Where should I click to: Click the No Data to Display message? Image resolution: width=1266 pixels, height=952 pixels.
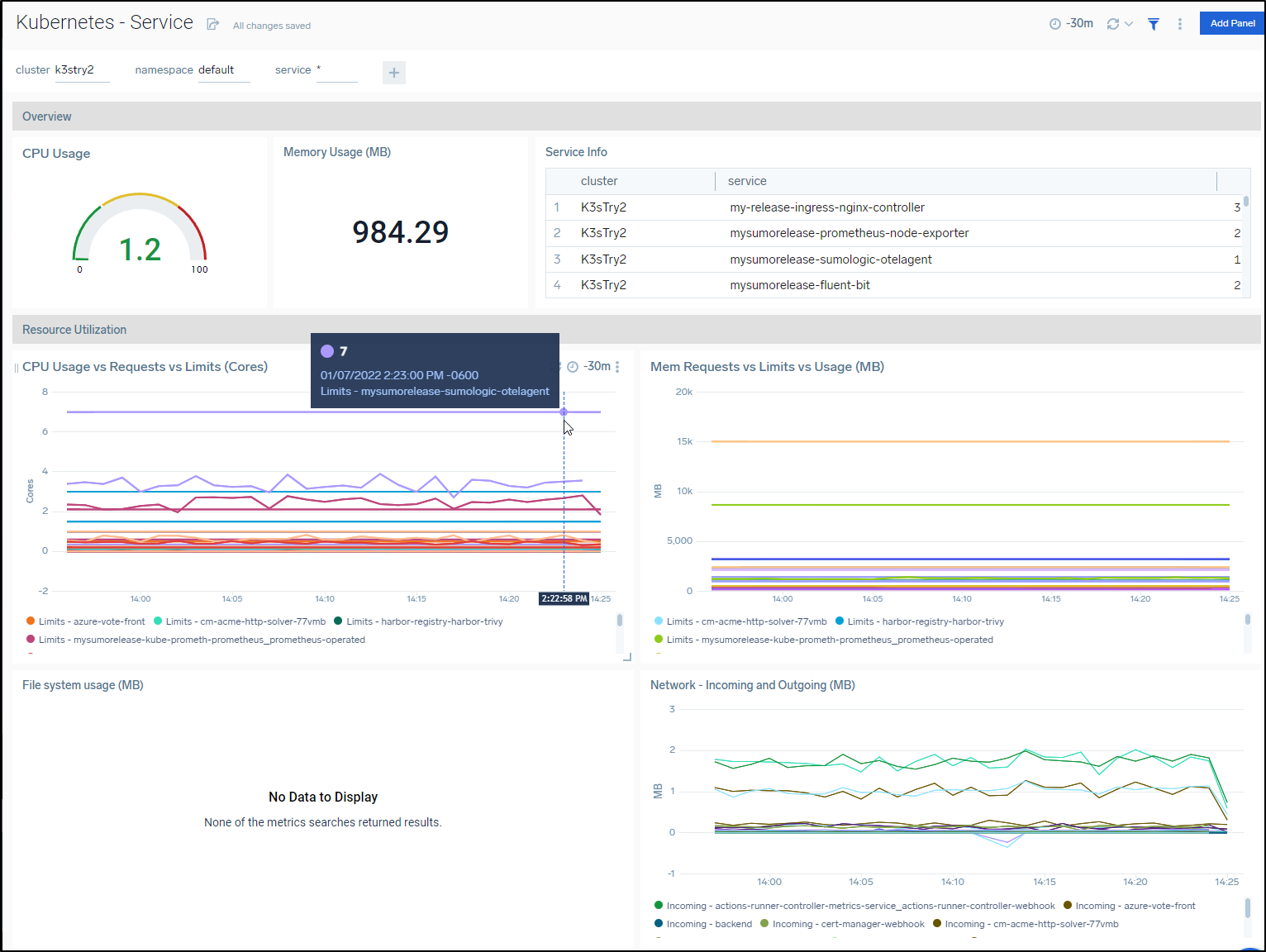pos(323,797)
